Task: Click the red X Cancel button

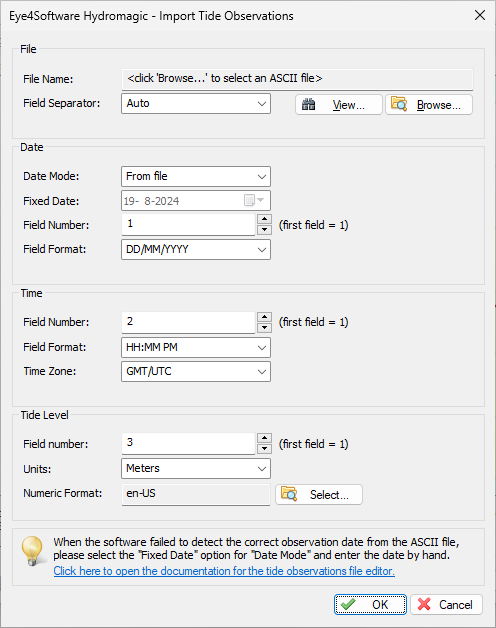Action: 446,604
